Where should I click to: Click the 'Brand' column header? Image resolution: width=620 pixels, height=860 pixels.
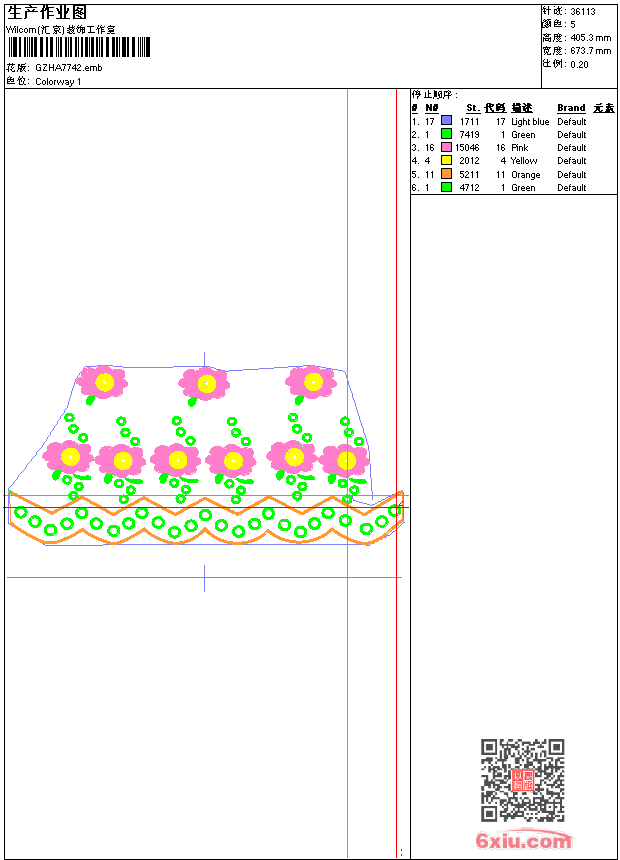click(571, 108)
